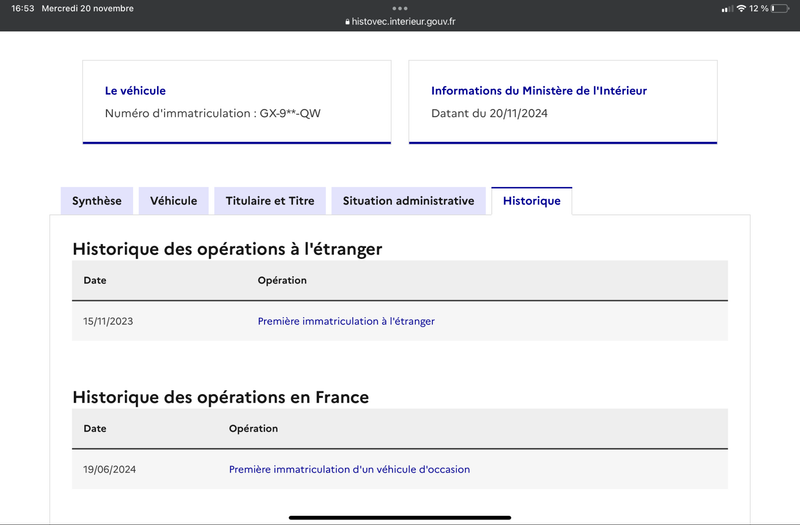Tap the 12 % battery percentage text
Image resolution: width=800 pixels, height=525 pixels.
point(759,8)
